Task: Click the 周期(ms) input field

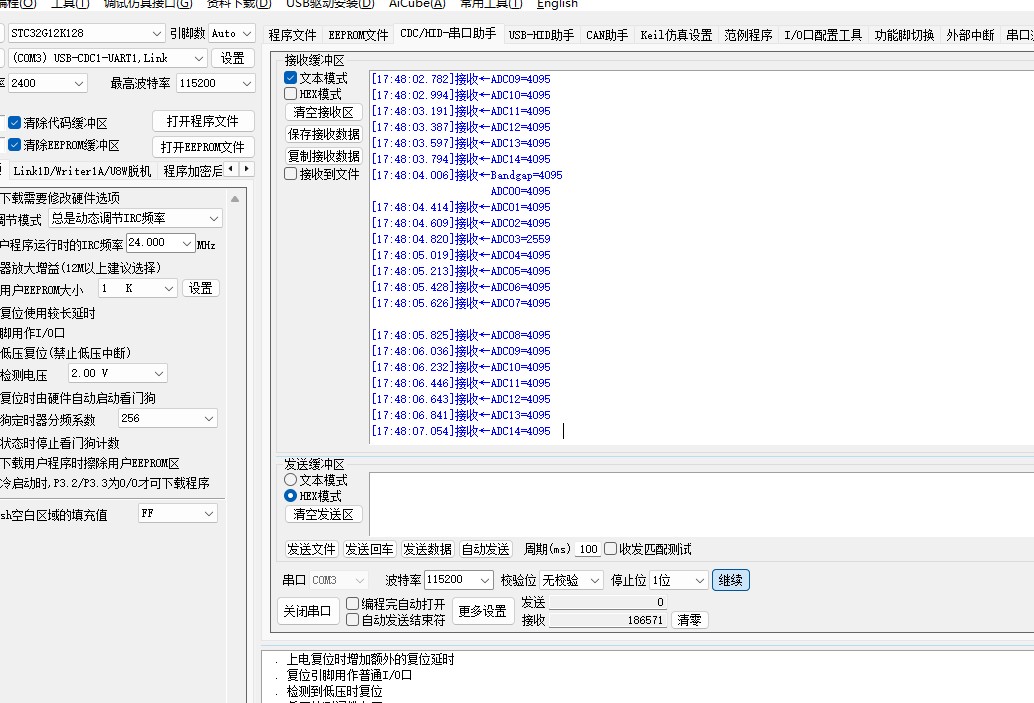Action: [x=588, y=549]
